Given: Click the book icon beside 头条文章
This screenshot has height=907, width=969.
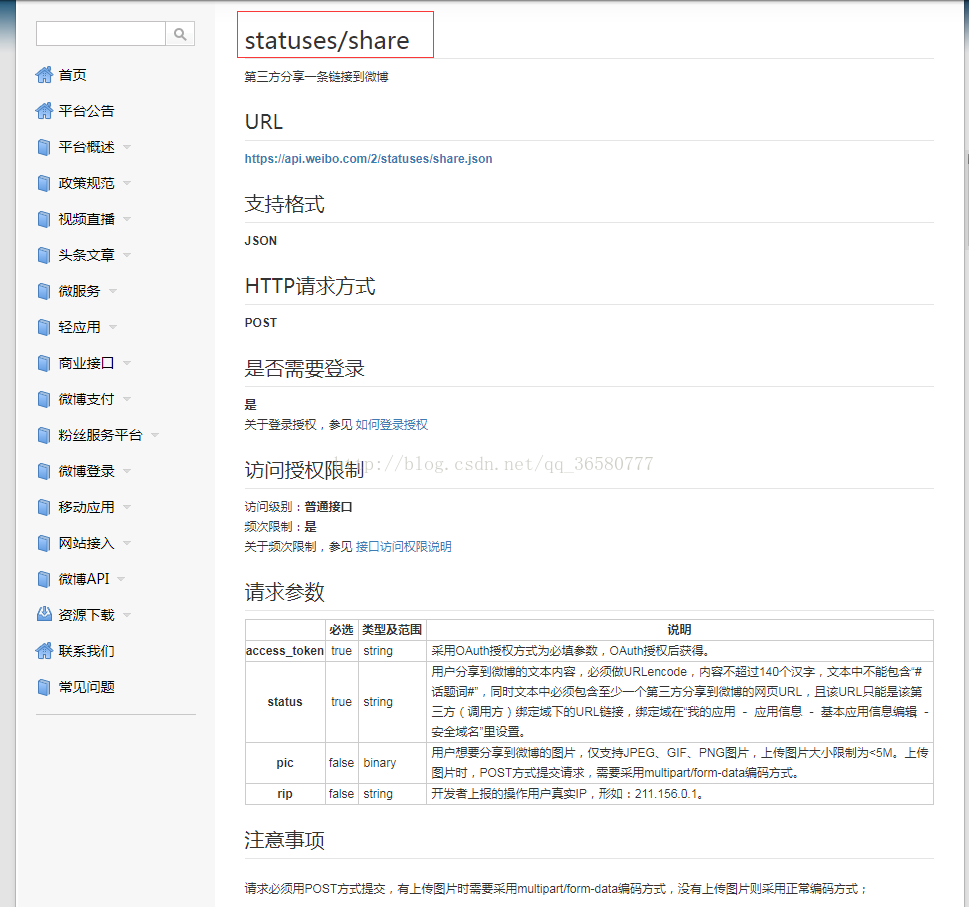Looking at the screenshot, I should point(44,255).
